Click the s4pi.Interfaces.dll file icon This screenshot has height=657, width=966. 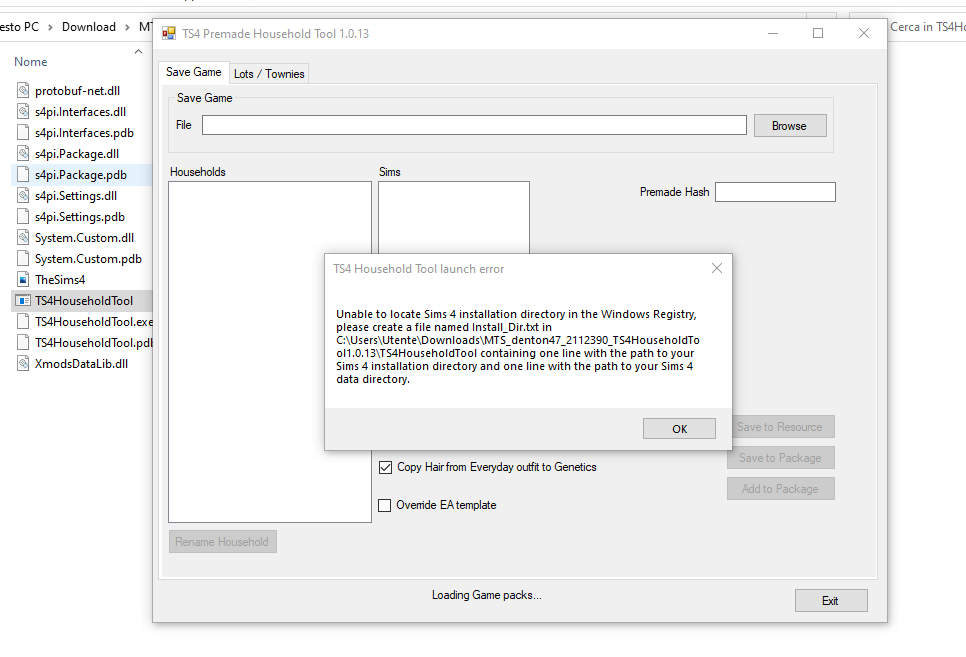click(x=23, y=112)
